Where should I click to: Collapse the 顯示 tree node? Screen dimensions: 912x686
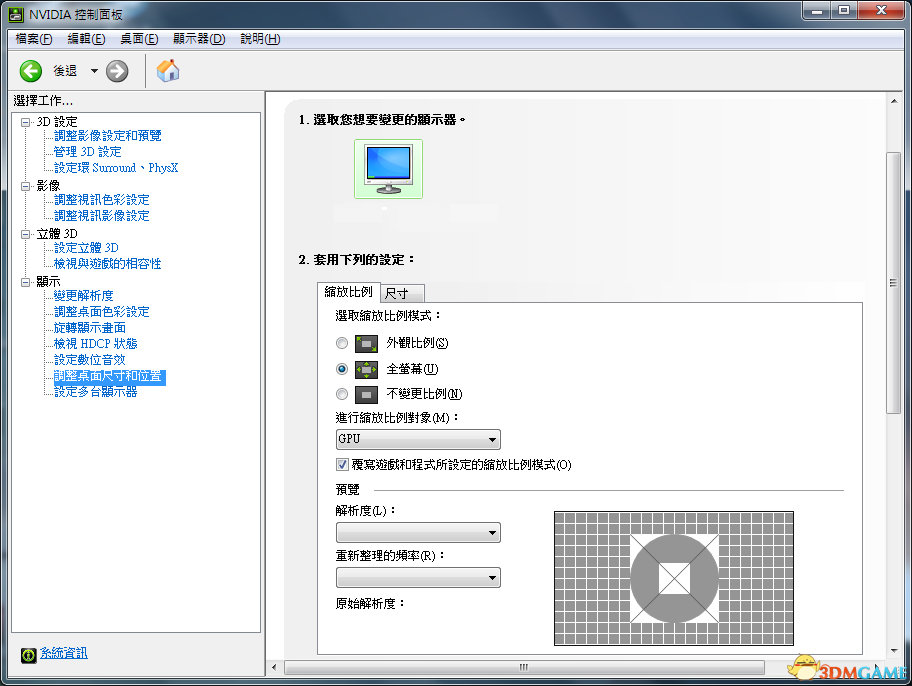tap(26, 282)
